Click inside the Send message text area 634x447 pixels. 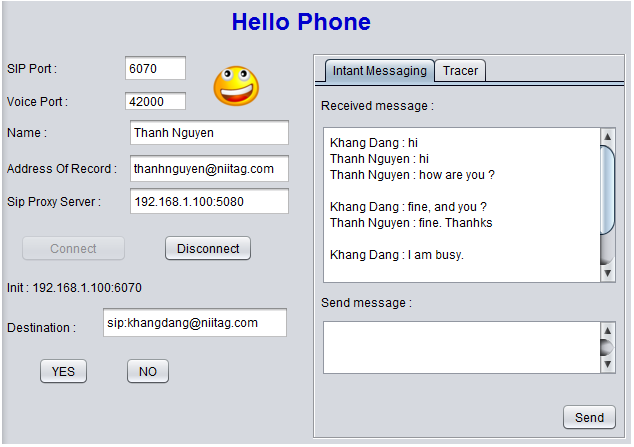[462, 348]
